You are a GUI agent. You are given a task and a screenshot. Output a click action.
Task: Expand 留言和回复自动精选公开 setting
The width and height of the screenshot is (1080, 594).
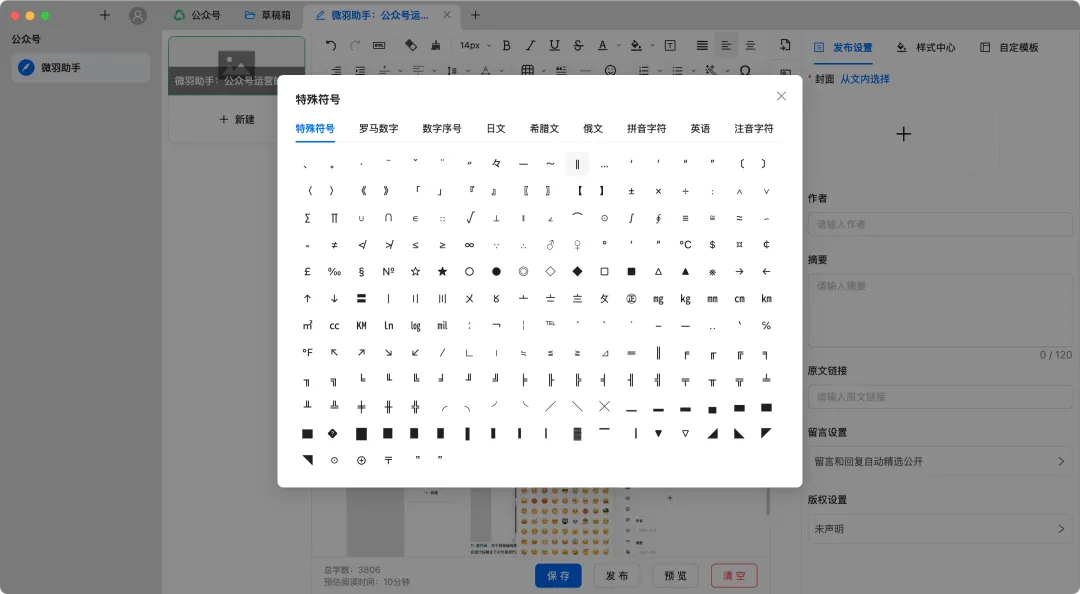[x=940, y=461]
